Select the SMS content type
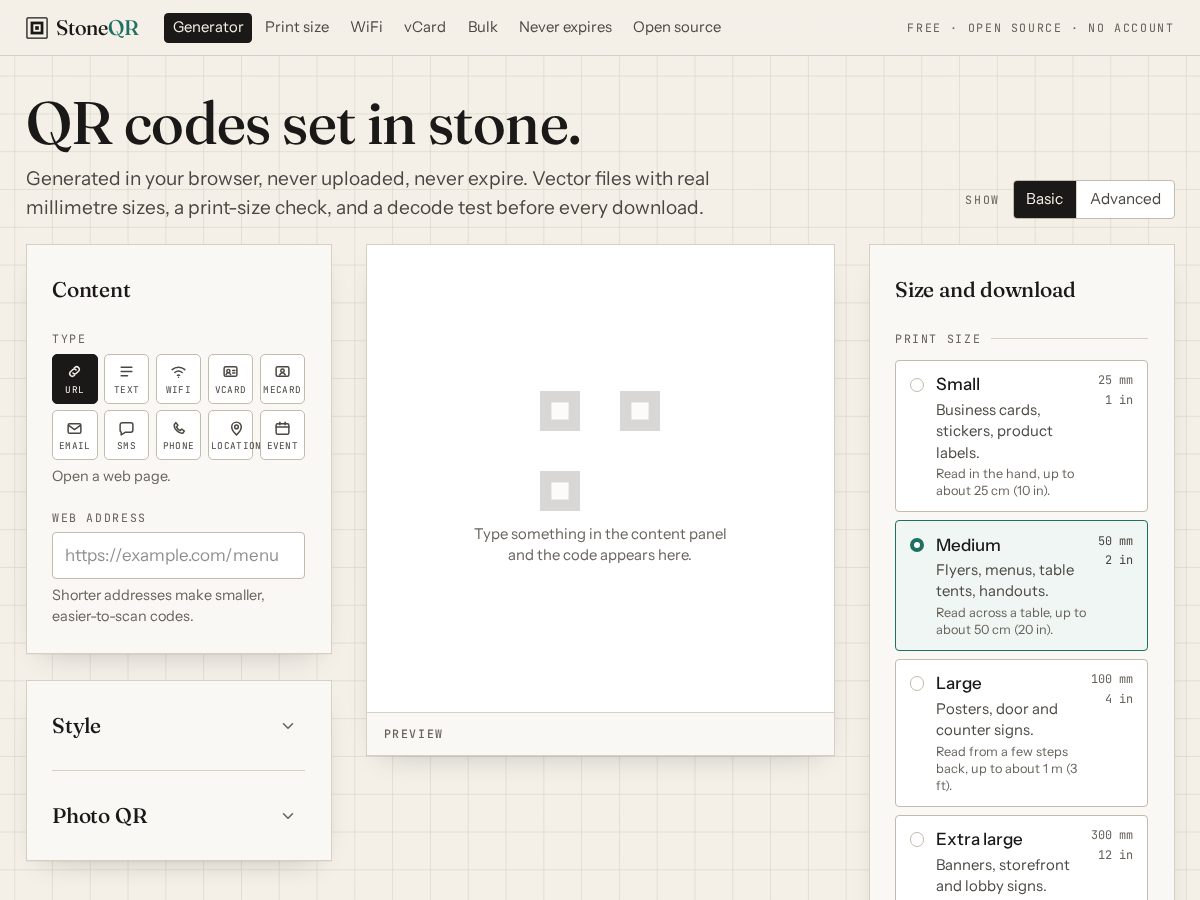Image resolution: width=1200 pixels, height=900 pixels. coord(127,435)
